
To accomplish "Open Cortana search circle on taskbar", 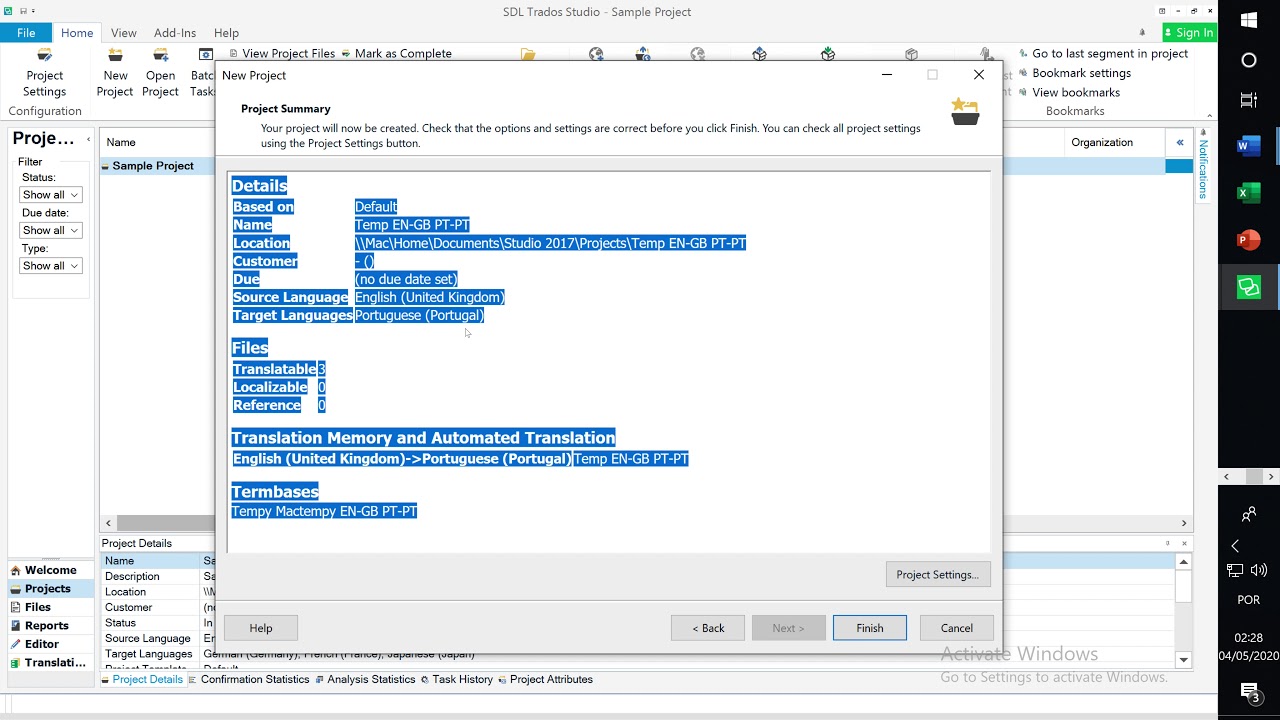I will click(x=1249, y=60).
